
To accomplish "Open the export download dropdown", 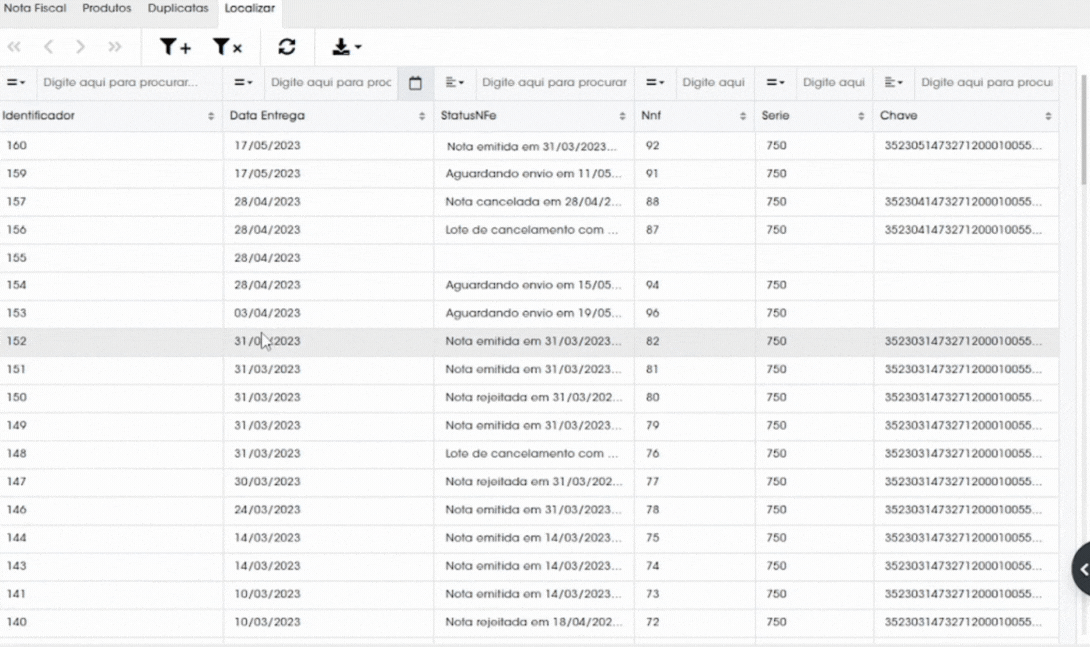I will pyautogui.click(x=347, y=47).
